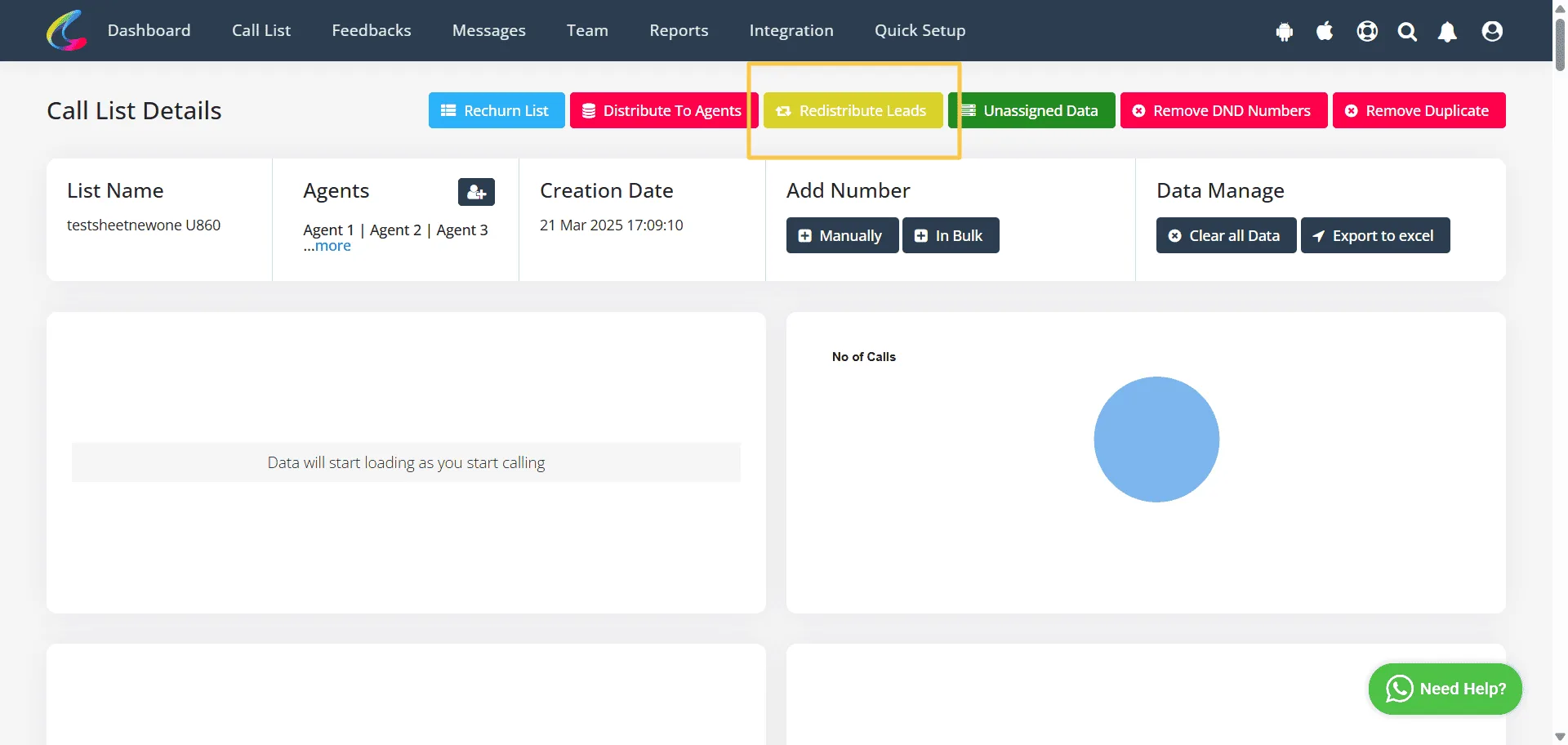
Task: Click the data loading message
Action: pyautogui.click(x=406, y=462)
